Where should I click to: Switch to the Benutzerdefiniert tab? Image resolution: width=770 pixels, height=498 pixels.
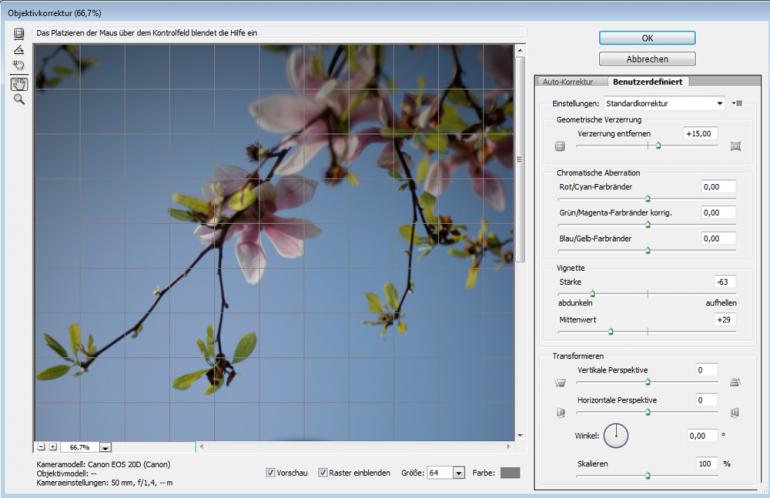pyautogui.click(x=648, y=82)
